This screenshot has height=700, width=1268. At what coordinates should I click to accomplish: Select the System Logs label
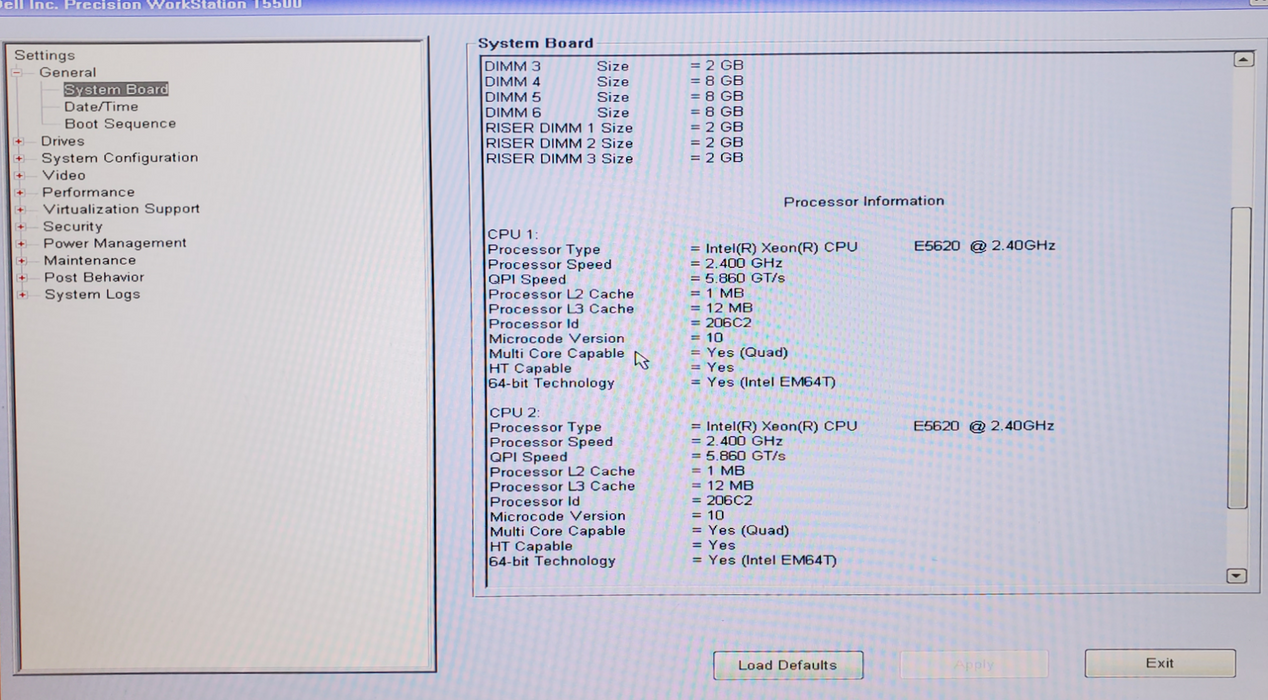(92, 294)
